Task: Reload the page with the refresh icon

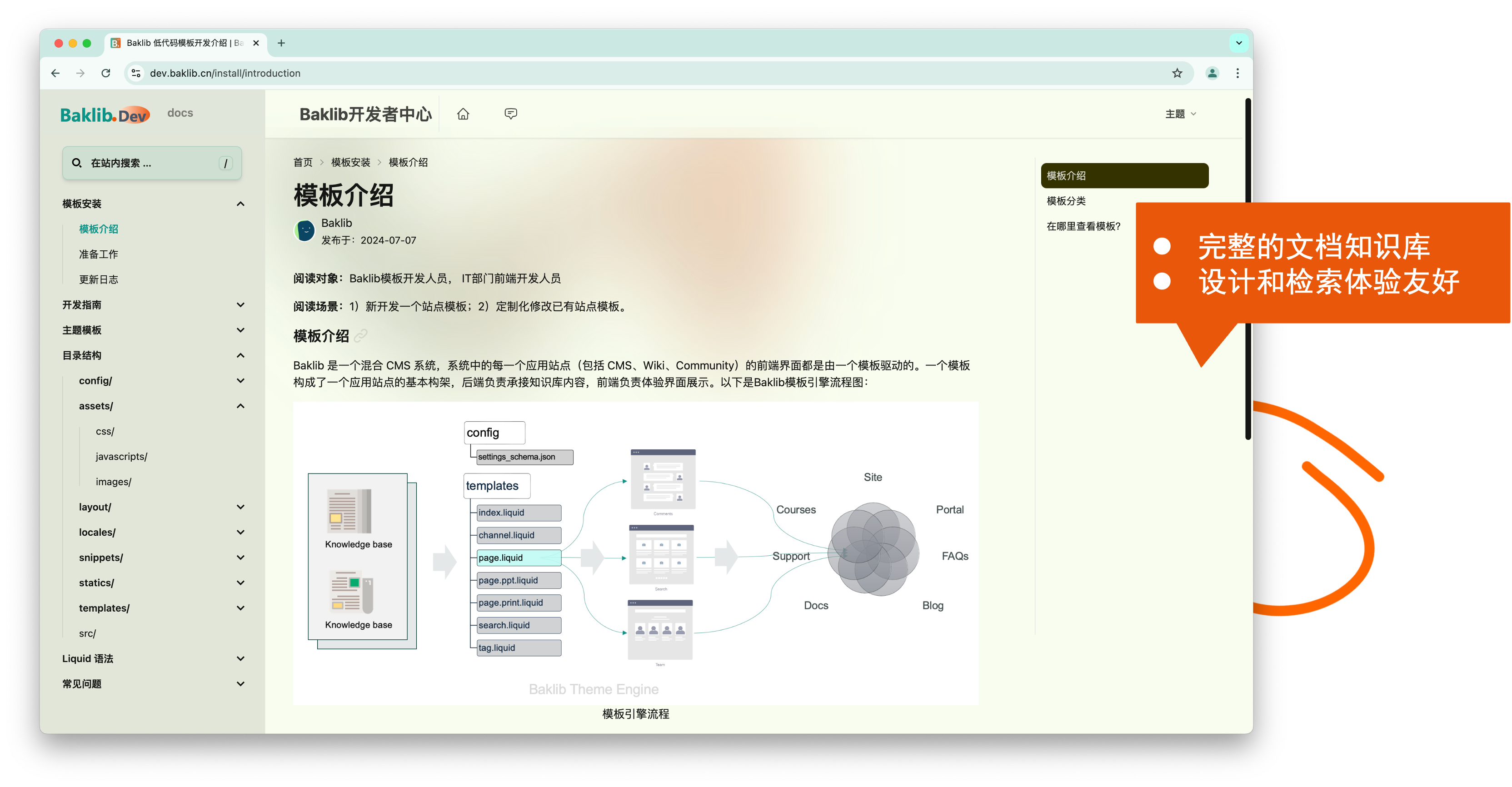Action: (x=105, y=73)
